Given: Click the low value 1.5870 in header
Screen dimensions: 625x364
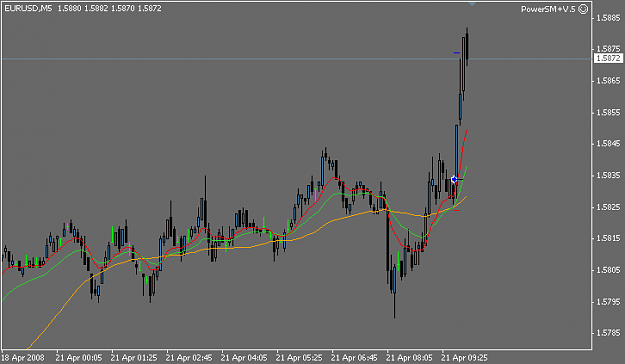Looking at the screenshot, I should [x=123, y=8].
